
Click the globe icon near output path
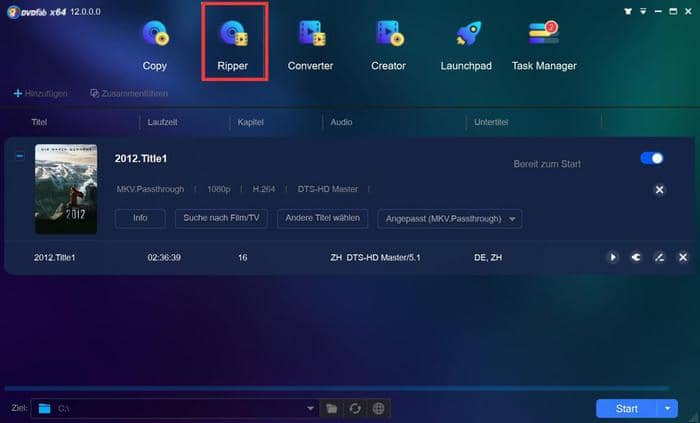[x=379, y=408]
